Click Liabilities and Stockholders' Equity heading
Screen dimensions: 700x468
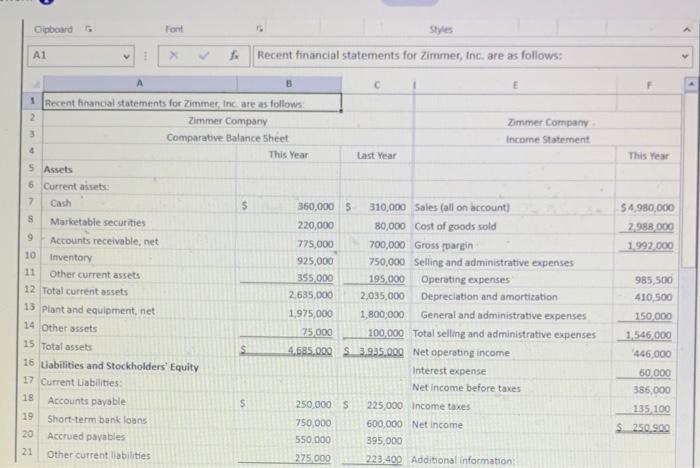[x=120, y=366]
